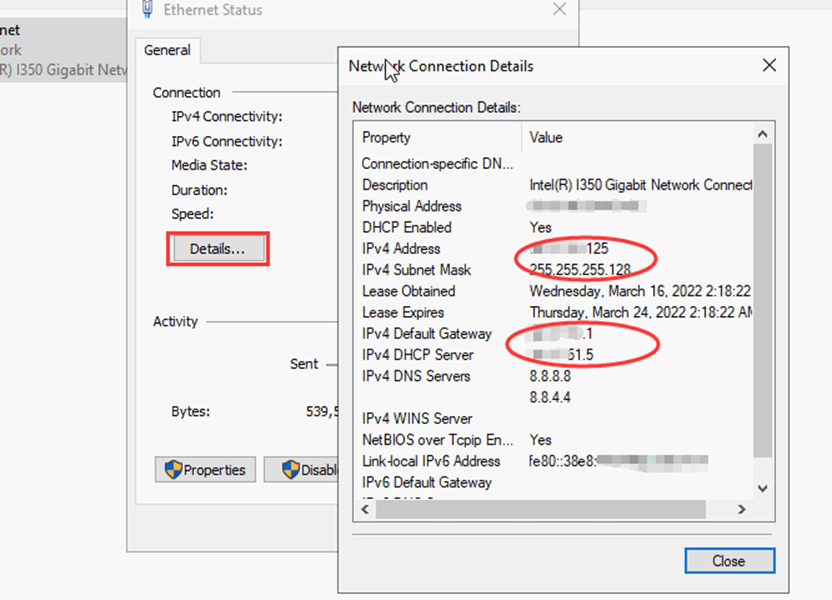Open details via the highlighted Details button
The image size is (832, 600).
(x=218, y=248)
